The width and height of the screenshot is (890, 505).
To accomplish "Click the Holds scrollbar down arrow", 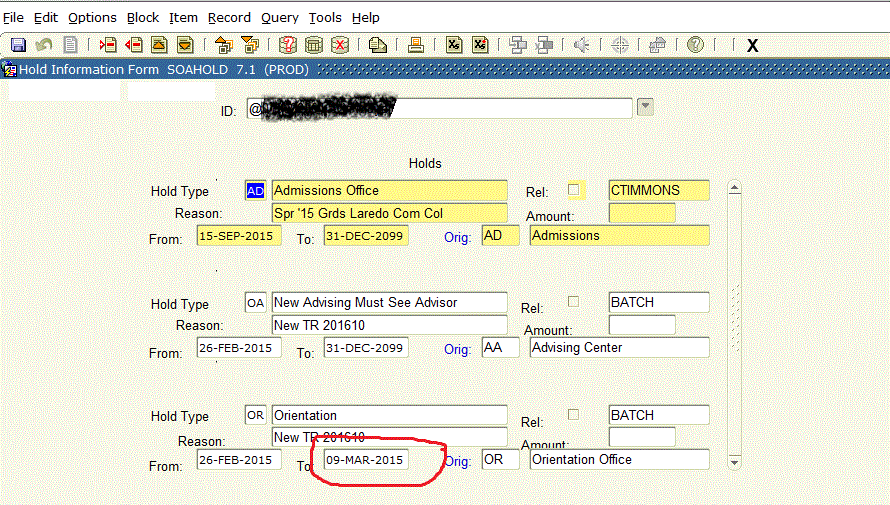I will 734,462.
